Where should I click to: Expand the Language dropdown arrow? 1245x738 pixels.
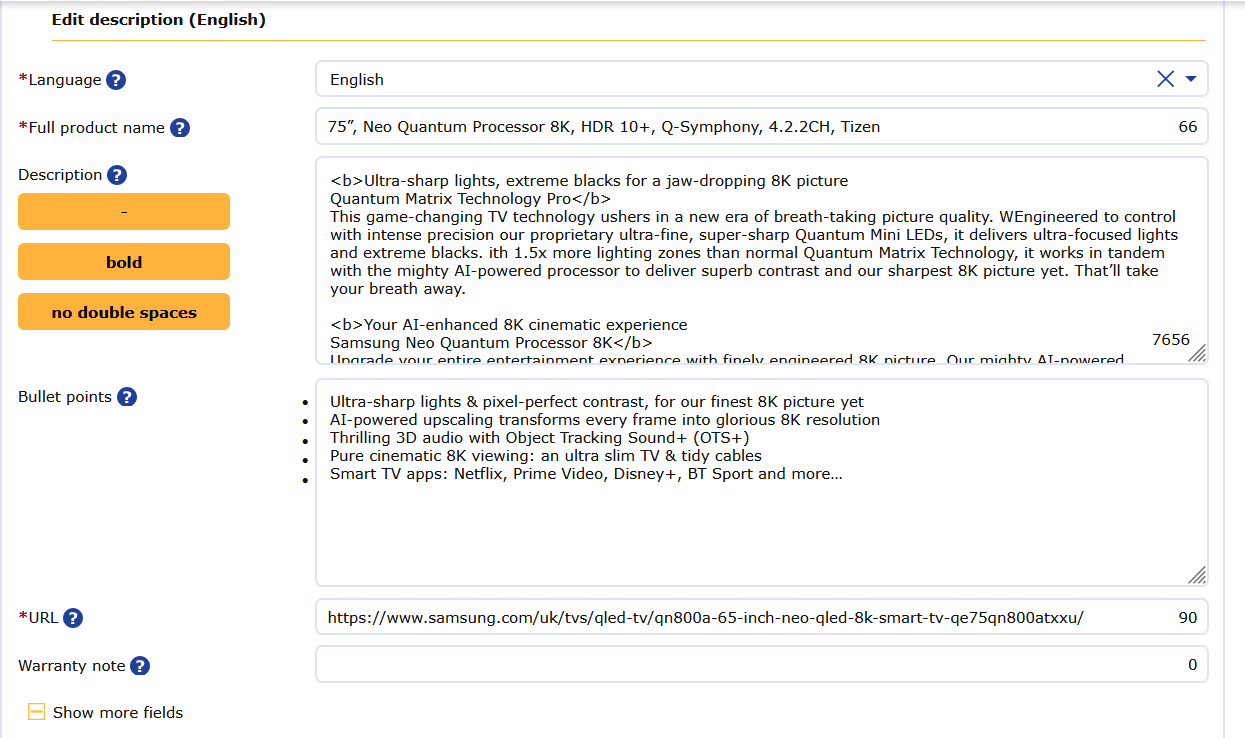click(1191, 79)
